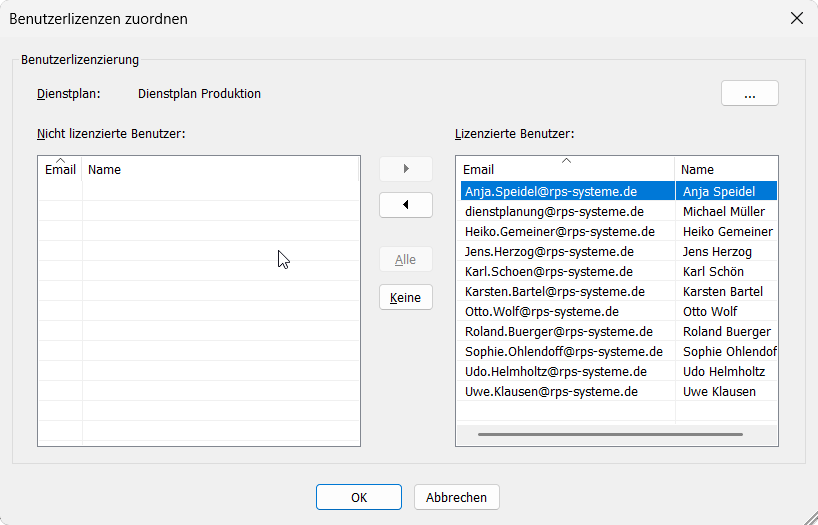Click the right arrow move button

click(406, 169)
